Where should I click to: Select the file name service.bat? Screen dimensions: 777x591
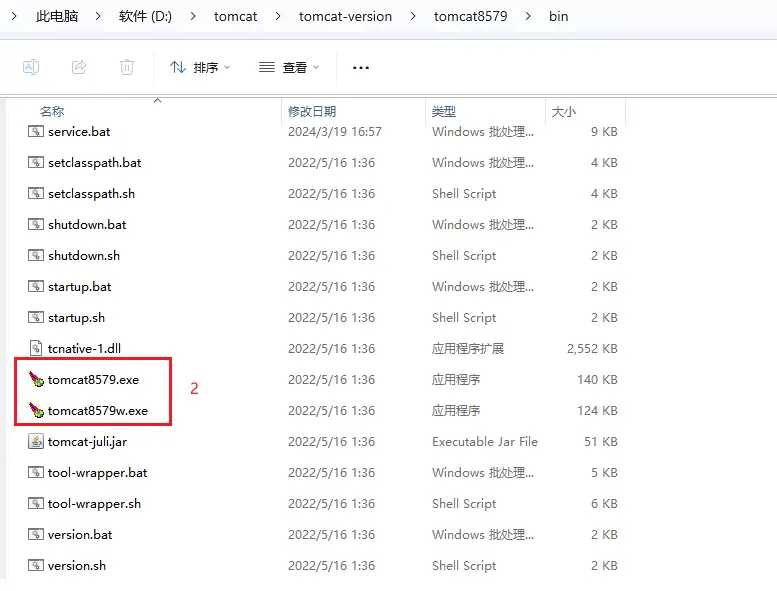[x=79, y=131]
